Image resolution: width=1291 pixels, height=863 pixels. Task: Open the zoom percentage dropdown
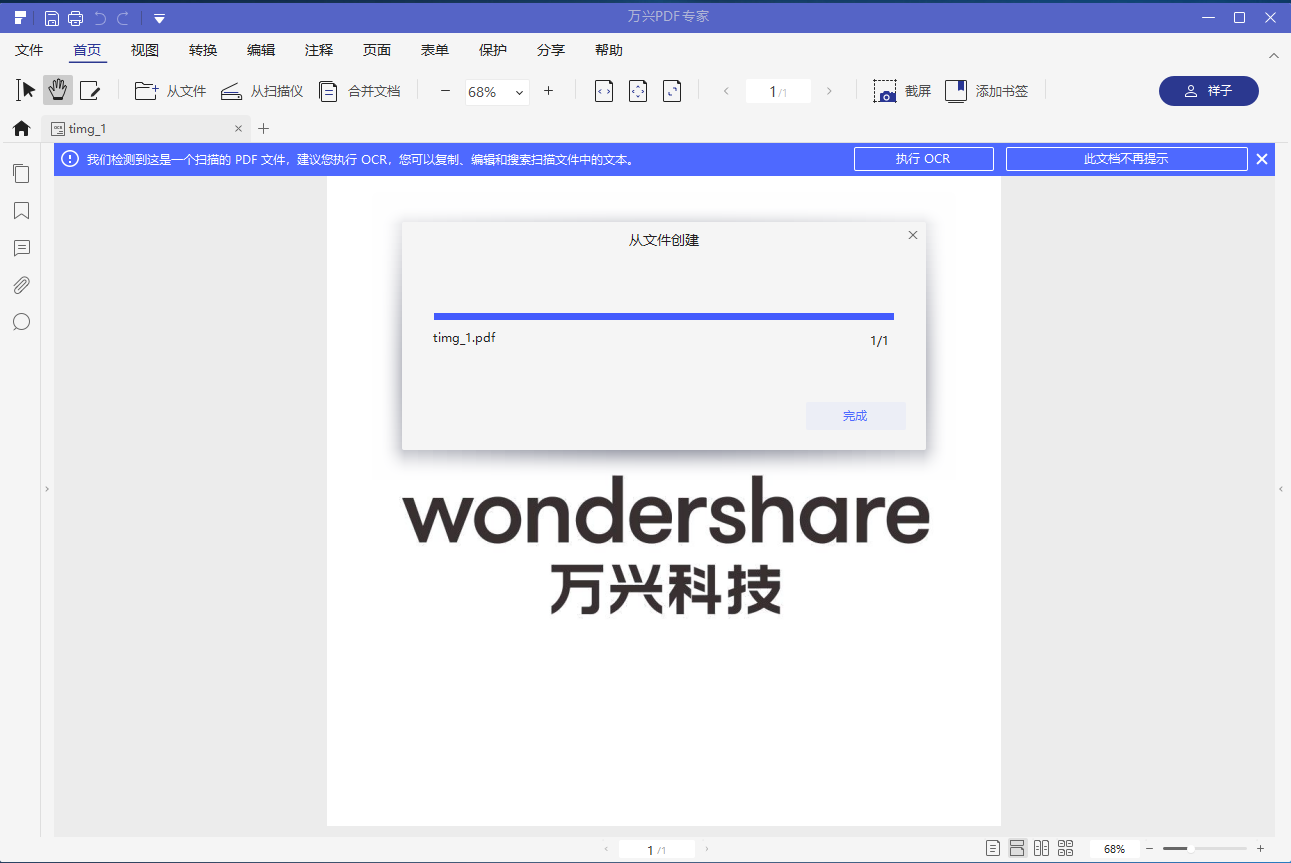(521, 91)
